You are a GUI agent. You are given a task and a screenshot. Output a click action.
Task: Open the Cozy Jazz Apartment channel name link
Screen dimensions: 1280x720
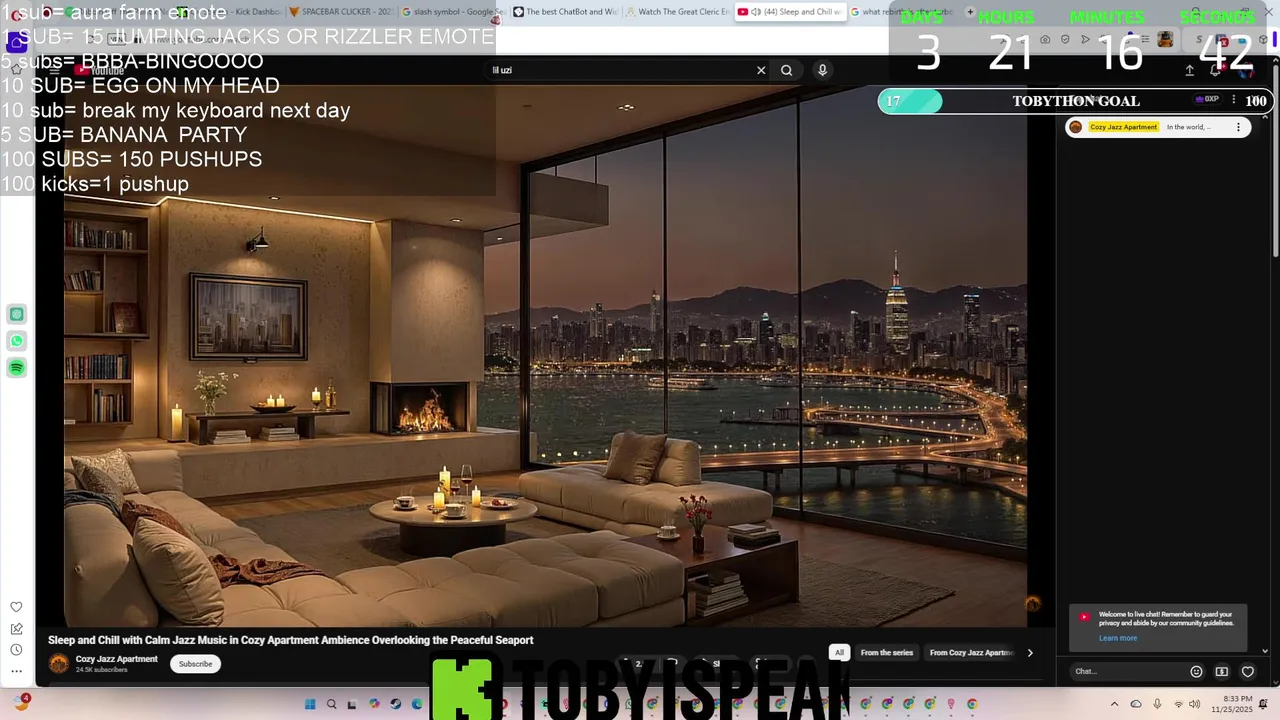pyautogui.click(x=116, y=659)
